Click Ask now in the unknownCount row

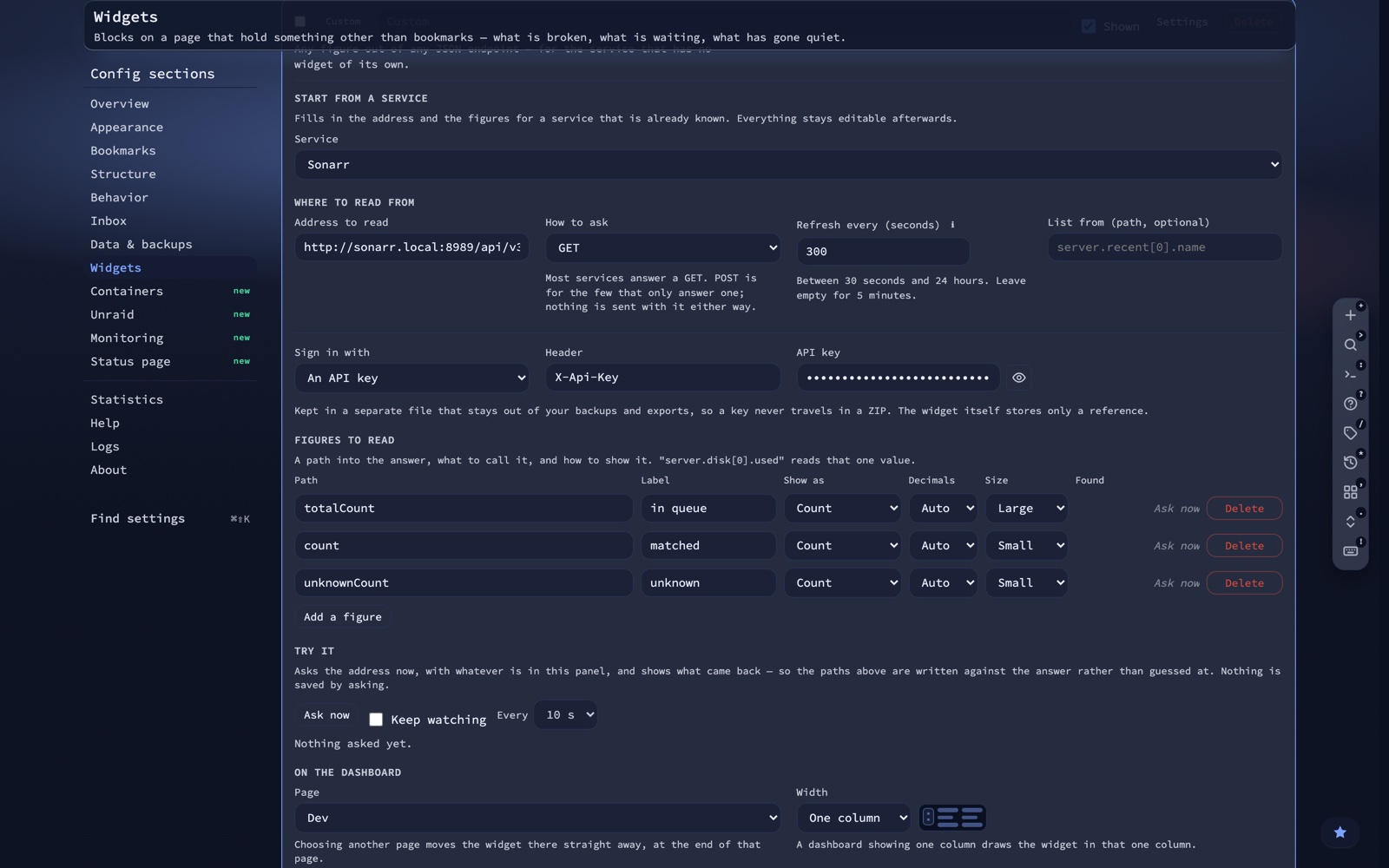point(1176,583)
